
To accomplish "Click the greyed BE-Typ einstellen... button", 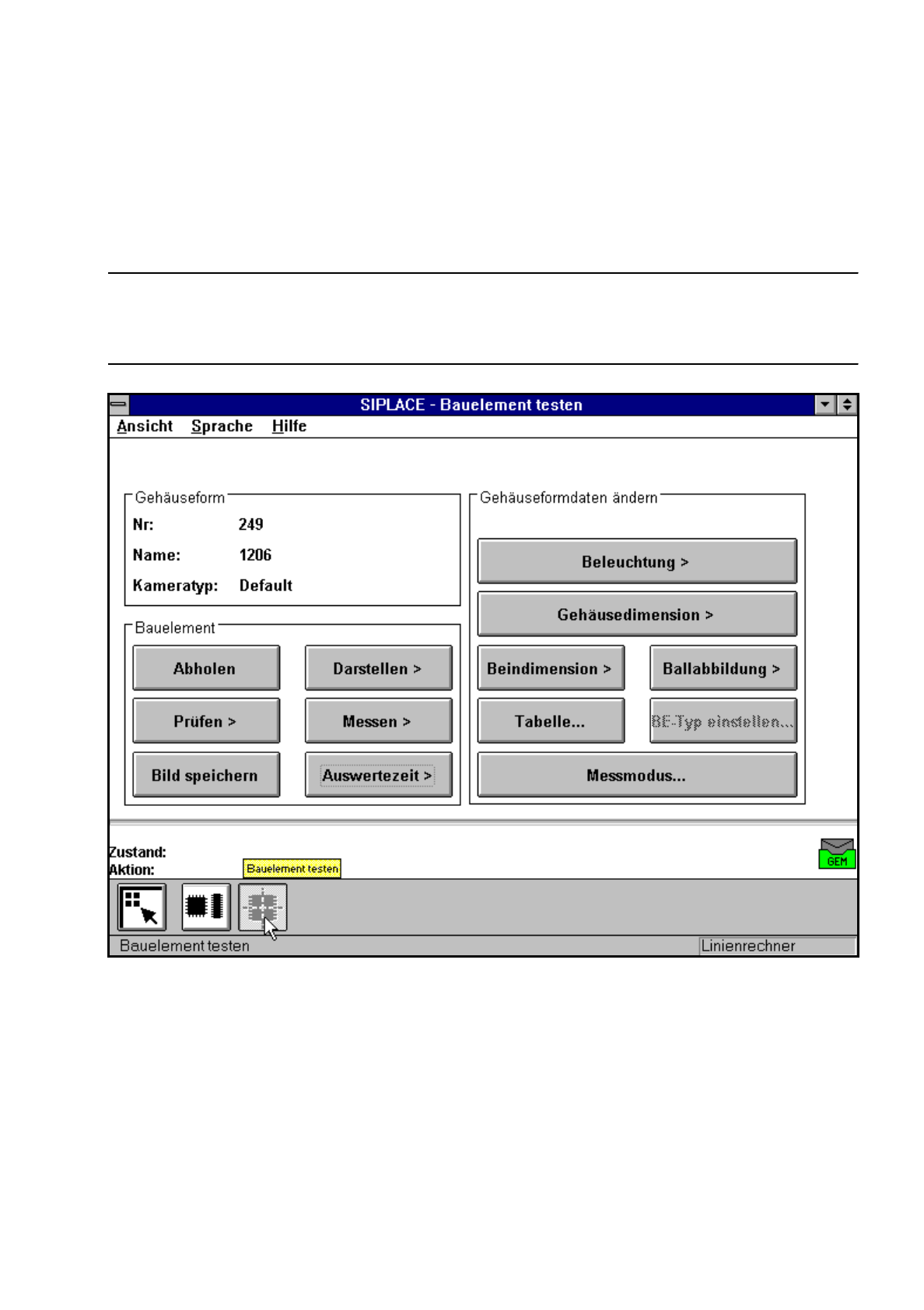I will (x=723, y=721).
